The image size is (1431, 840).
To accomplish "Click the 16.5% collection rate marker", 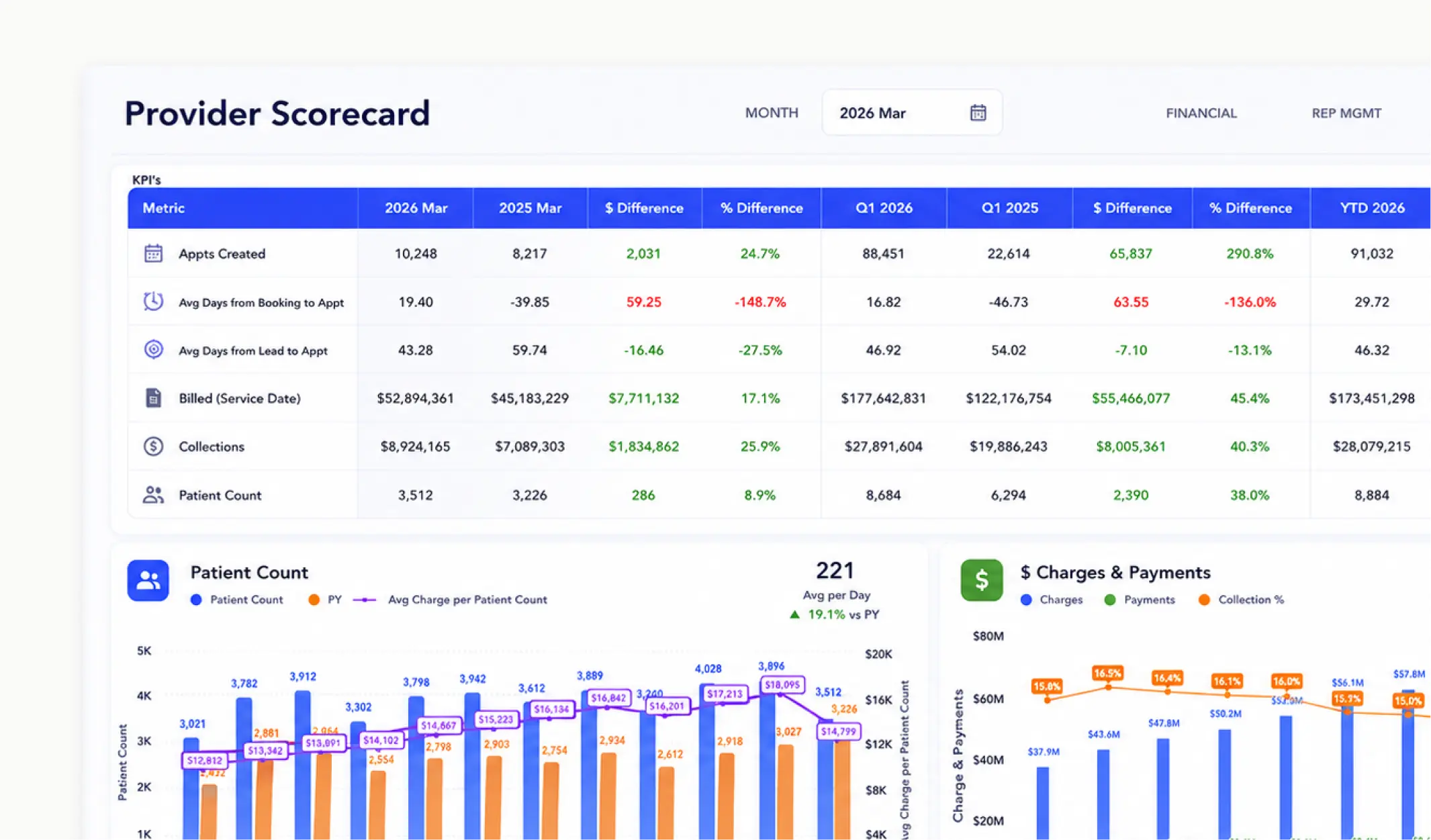I will pos(1107,673).
